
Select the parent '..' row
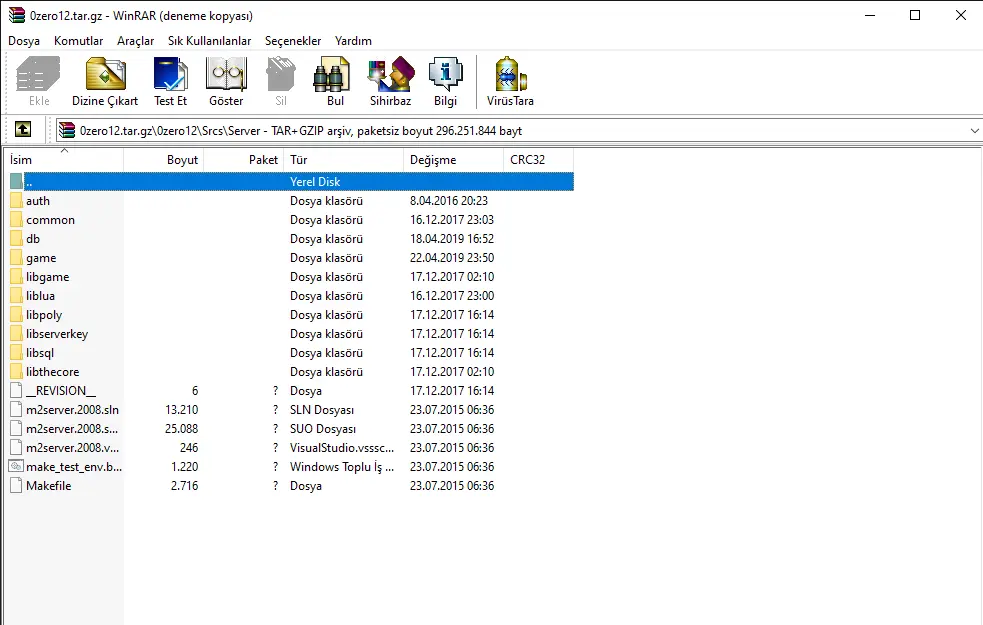[292, 182]
